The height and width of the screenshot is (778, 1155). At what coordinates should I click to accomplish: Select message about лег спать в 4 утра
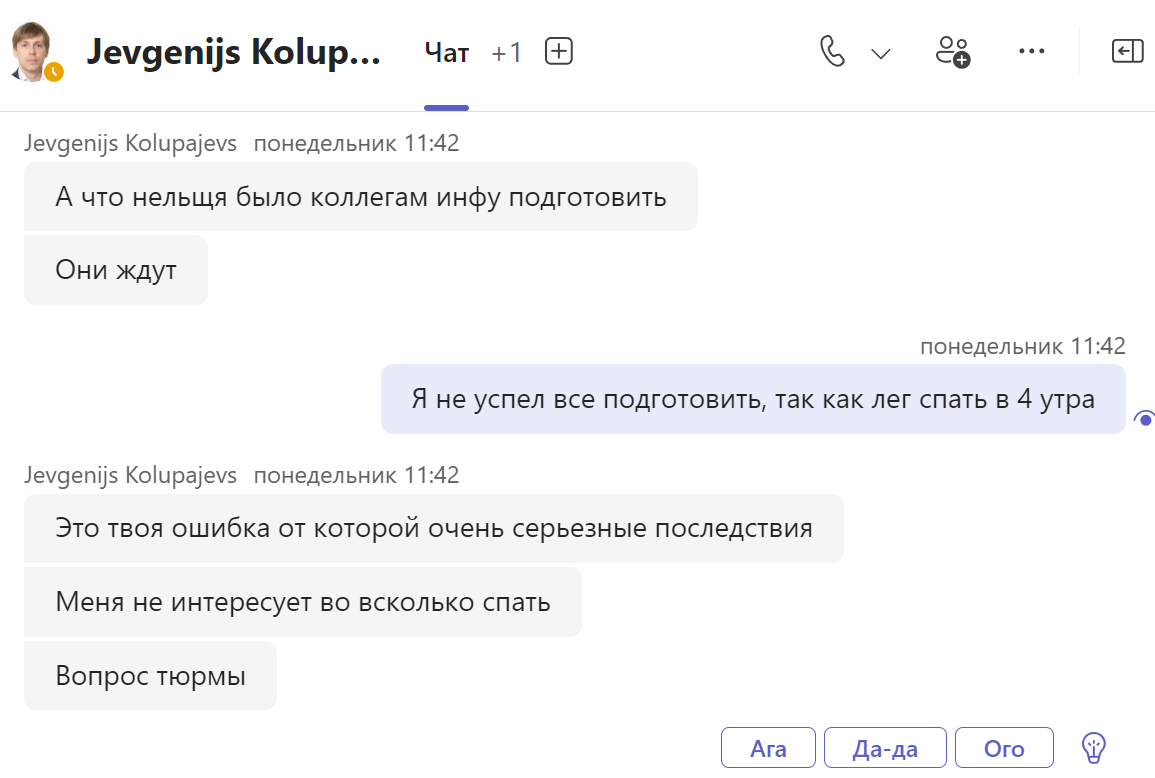[x=753, y=399]
